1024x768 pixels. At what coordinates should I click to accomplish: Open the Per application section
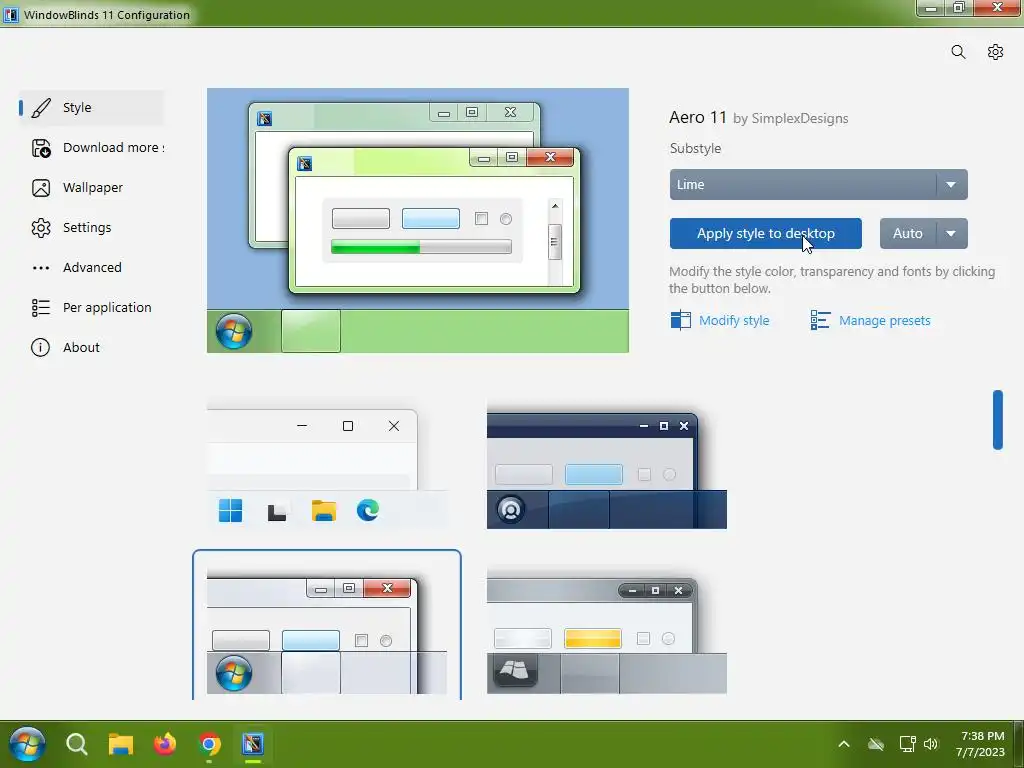coord(91,308)
